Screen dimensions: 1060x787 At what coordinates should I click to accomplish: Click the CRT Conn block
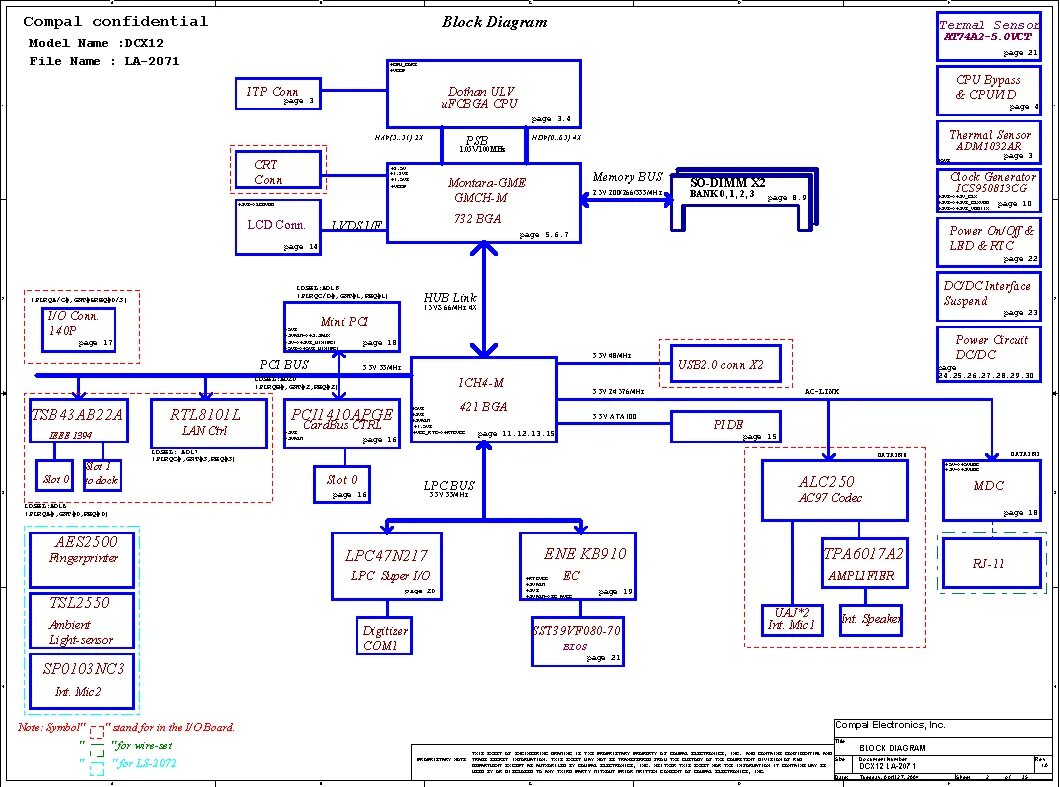[278, 169]
